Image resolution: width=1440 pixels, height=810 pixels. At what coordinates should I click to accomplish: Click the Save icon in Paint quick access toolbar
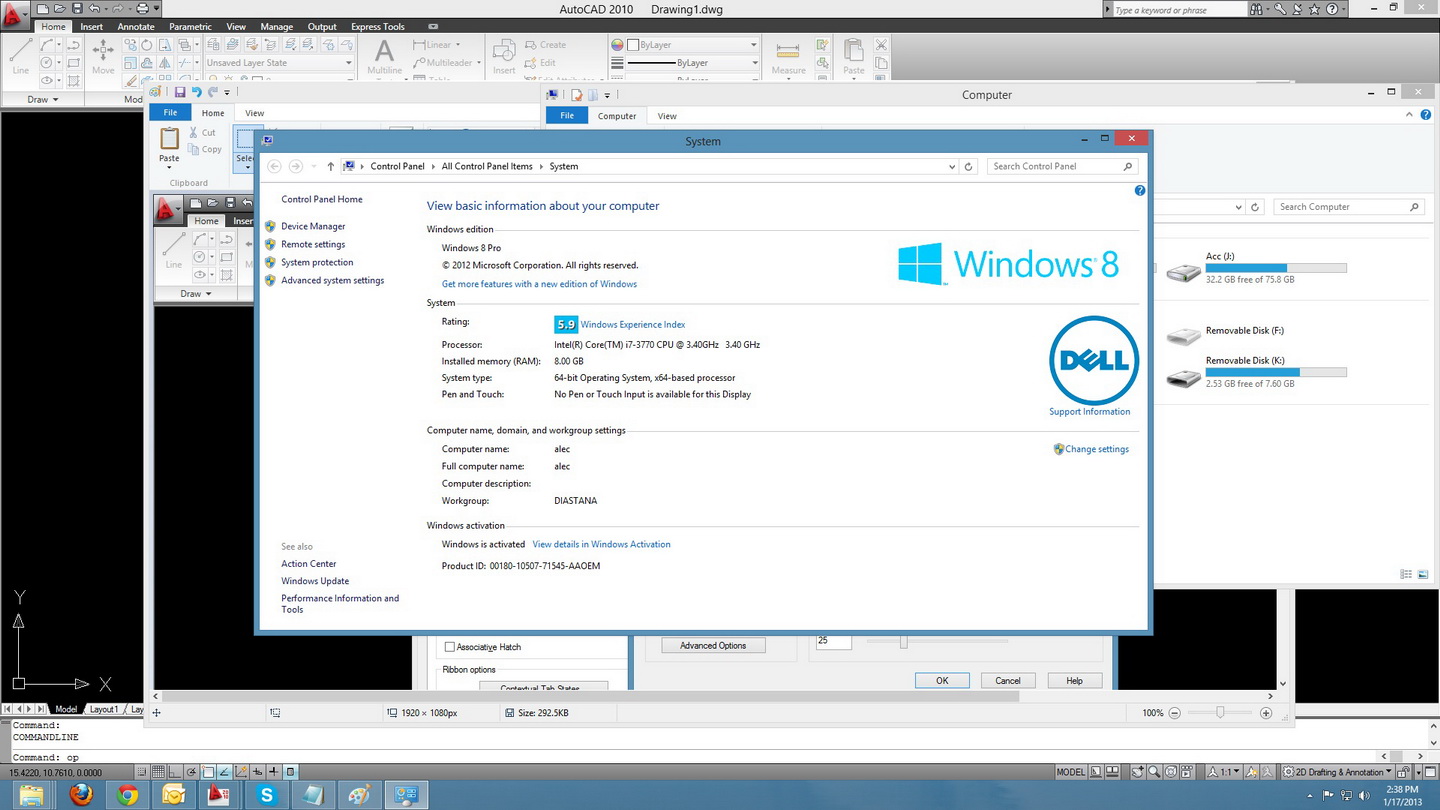(x=180, y=93)
